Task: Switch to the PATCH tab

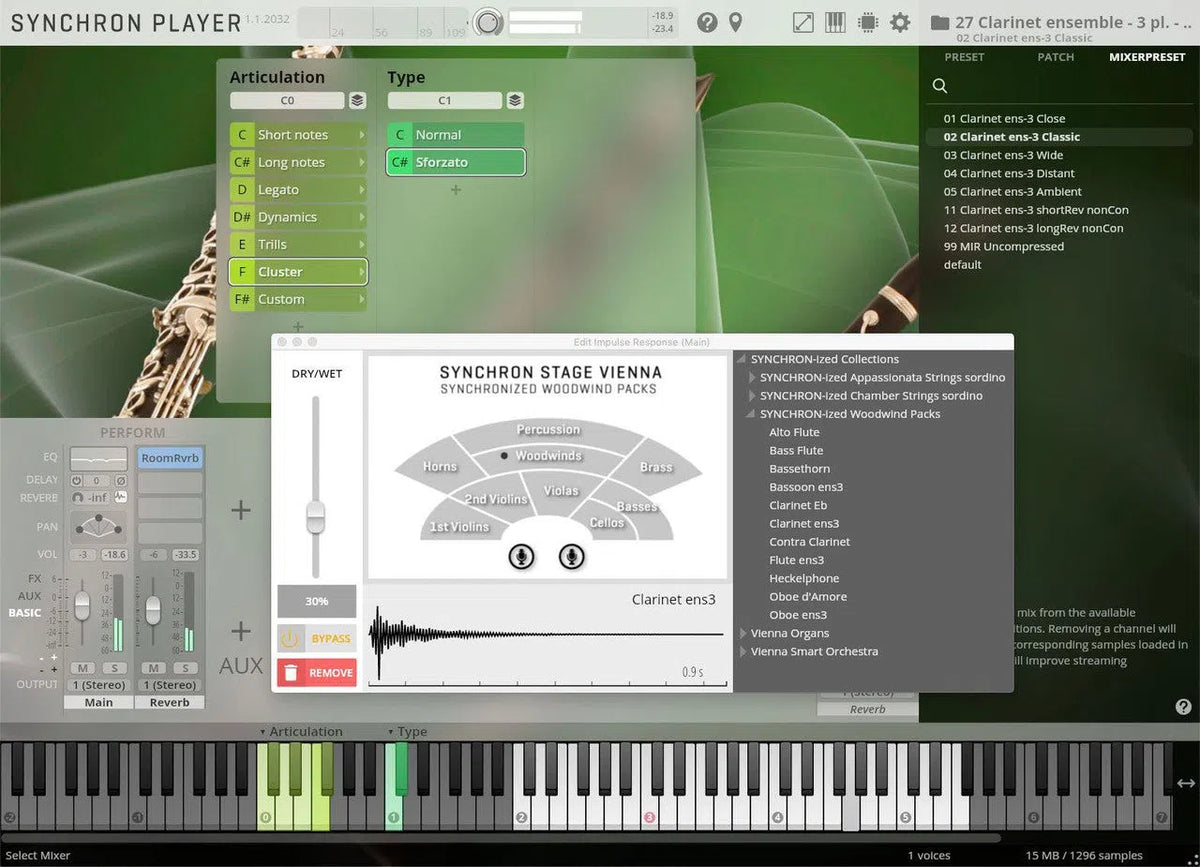Action: pos(1055,57)
